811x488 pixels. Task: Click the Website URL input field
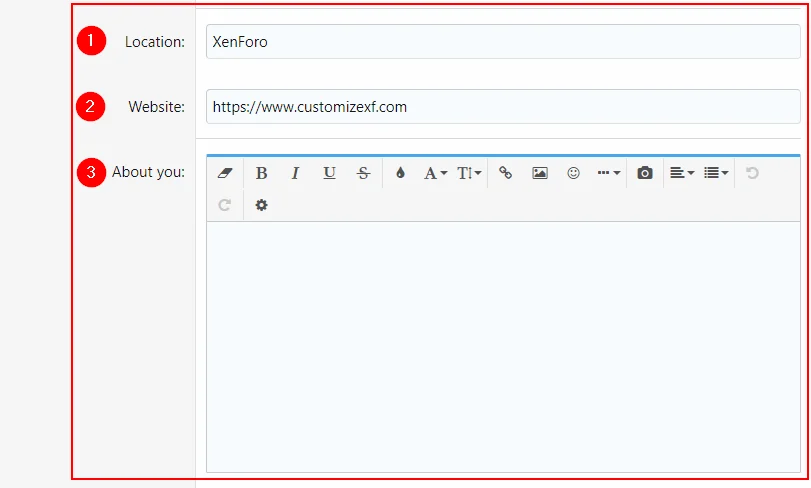[x=502, y=107]
